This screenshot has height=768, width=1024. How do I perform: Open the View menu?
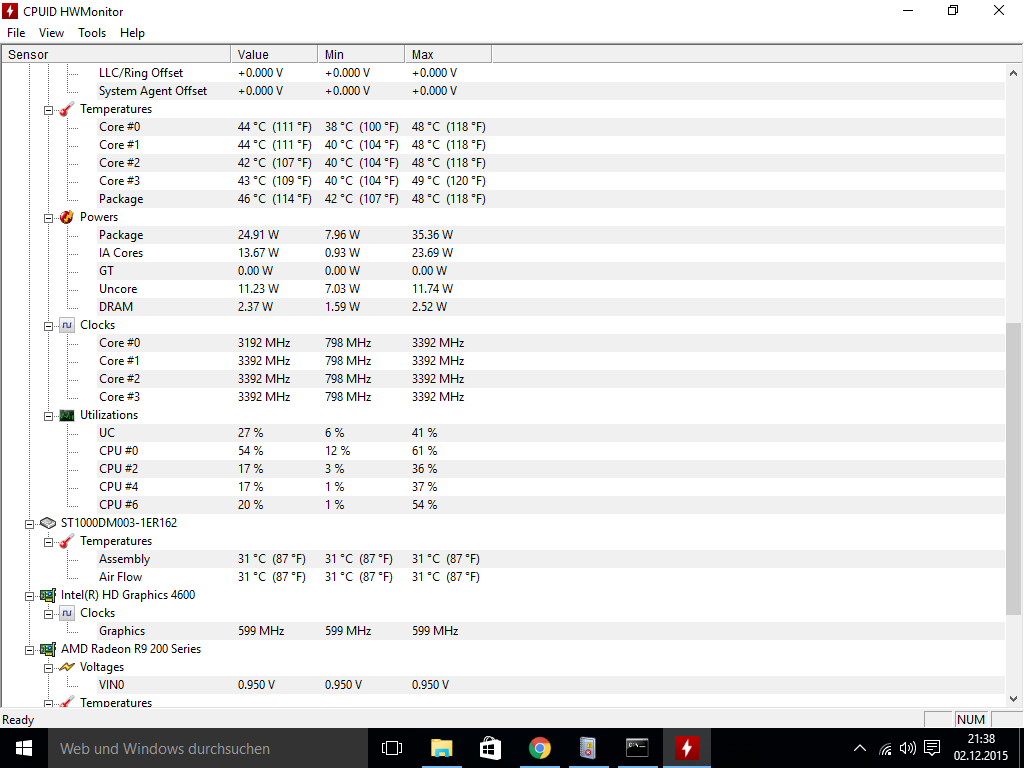pyautogui.click(x=51, y=33)
